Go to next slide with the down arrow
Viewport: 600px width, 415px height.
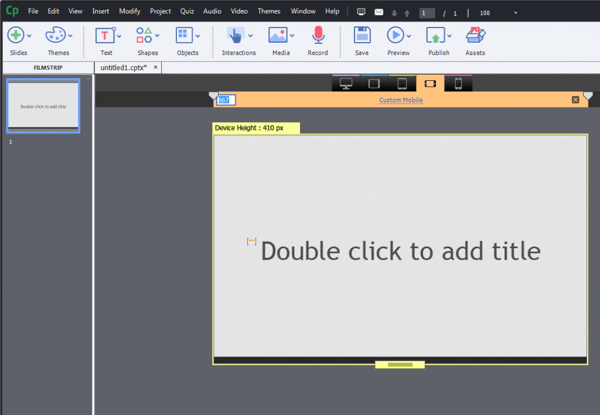[x=395, y=13]
